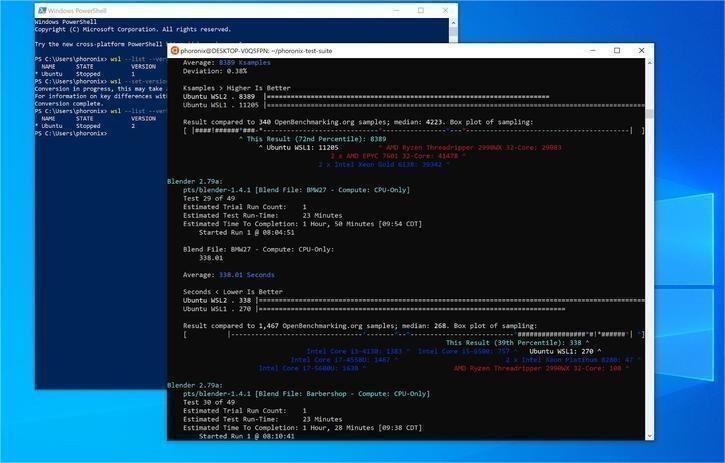Close the phoronix-test-suite terminal window
Screen dimensions: 725x463
(x=641, y=50)
